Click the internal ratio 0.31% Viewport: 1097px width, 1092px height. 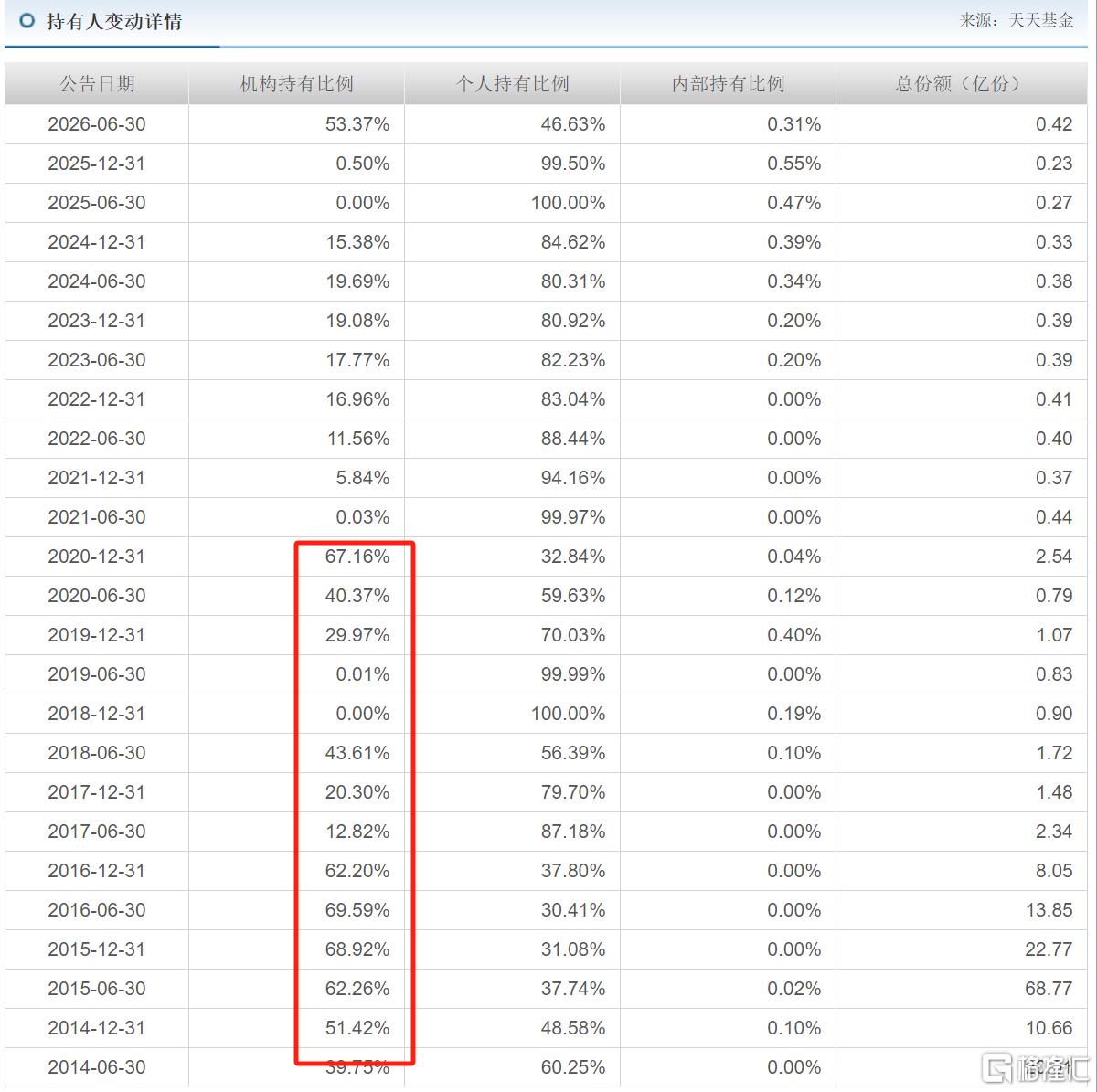[x=794, y=124]
